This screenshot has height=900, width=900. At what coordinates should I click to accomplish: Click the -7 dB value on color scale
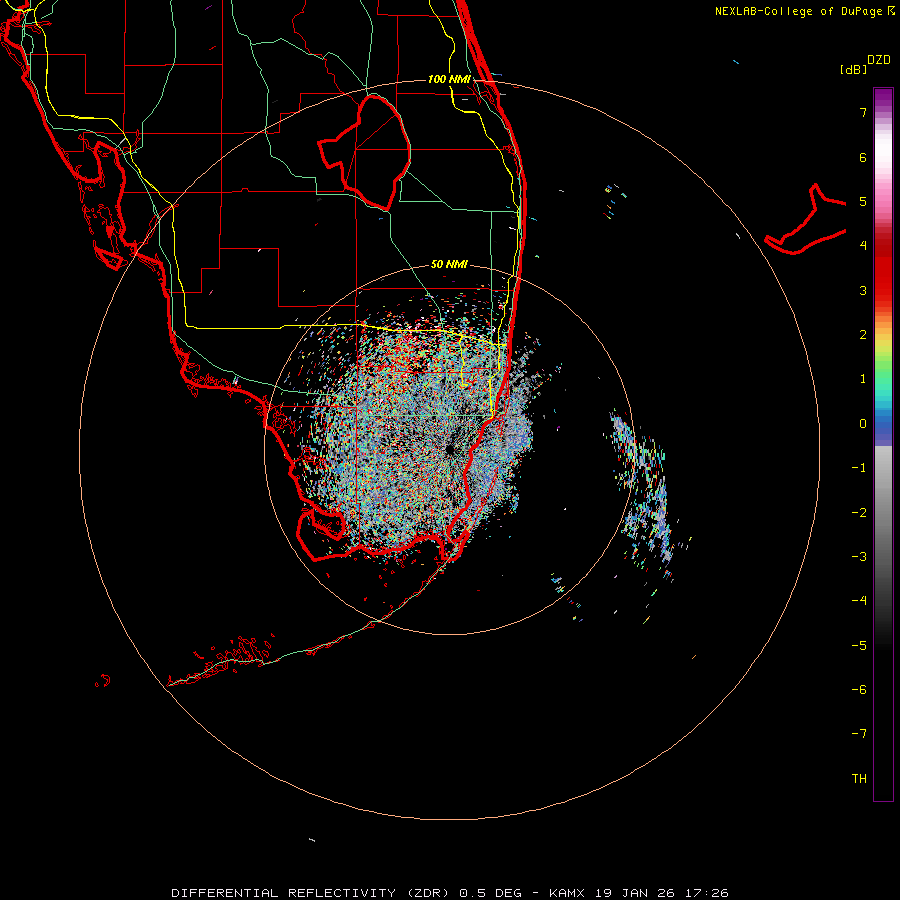click(x=859, y=734)
